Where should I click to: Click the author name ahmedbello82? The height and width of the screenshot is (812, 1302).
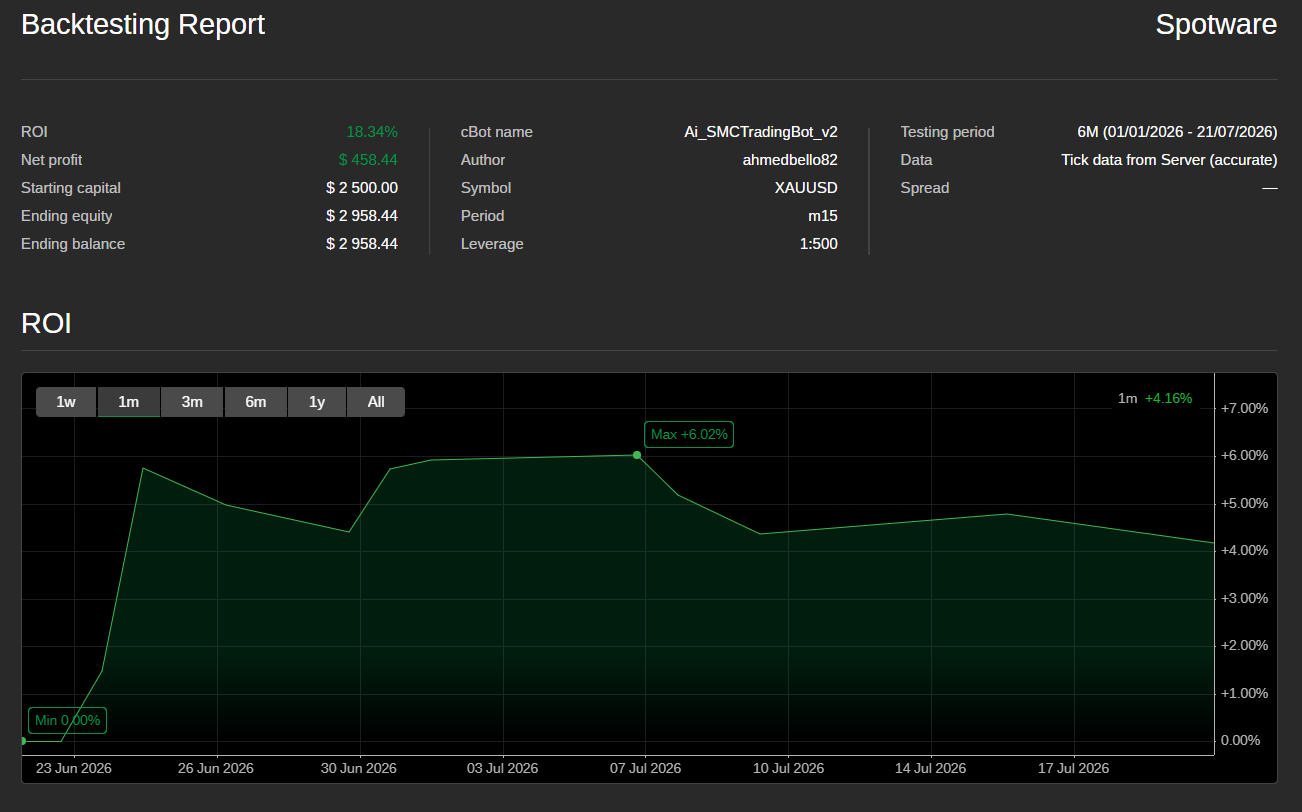coord(790,160)
